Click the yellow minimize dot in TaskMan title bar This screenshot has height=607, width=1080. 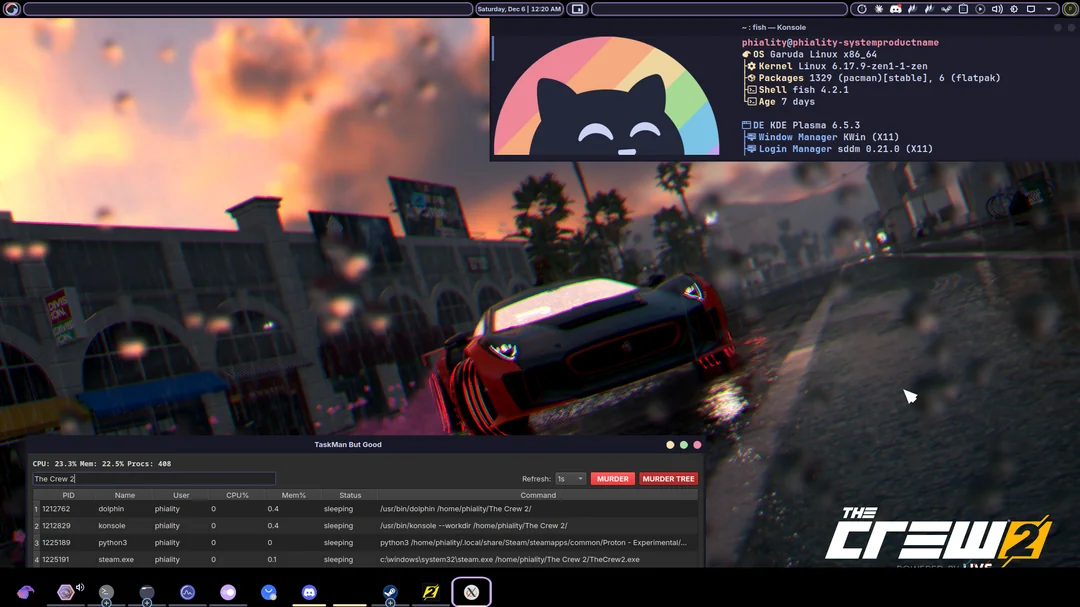tap(670, 445)
